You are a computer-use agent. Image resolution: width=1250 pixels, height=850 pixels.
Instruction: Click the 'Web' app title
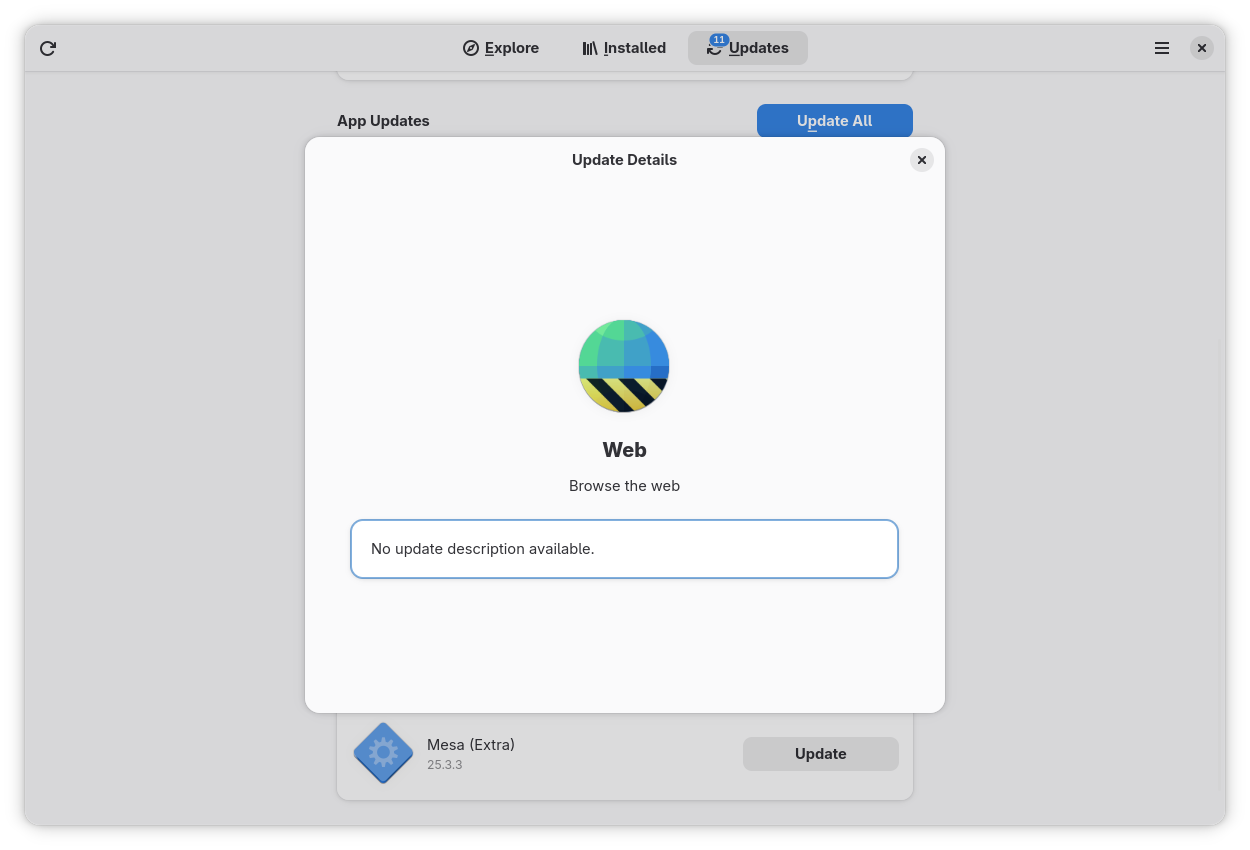coord(624,450)
